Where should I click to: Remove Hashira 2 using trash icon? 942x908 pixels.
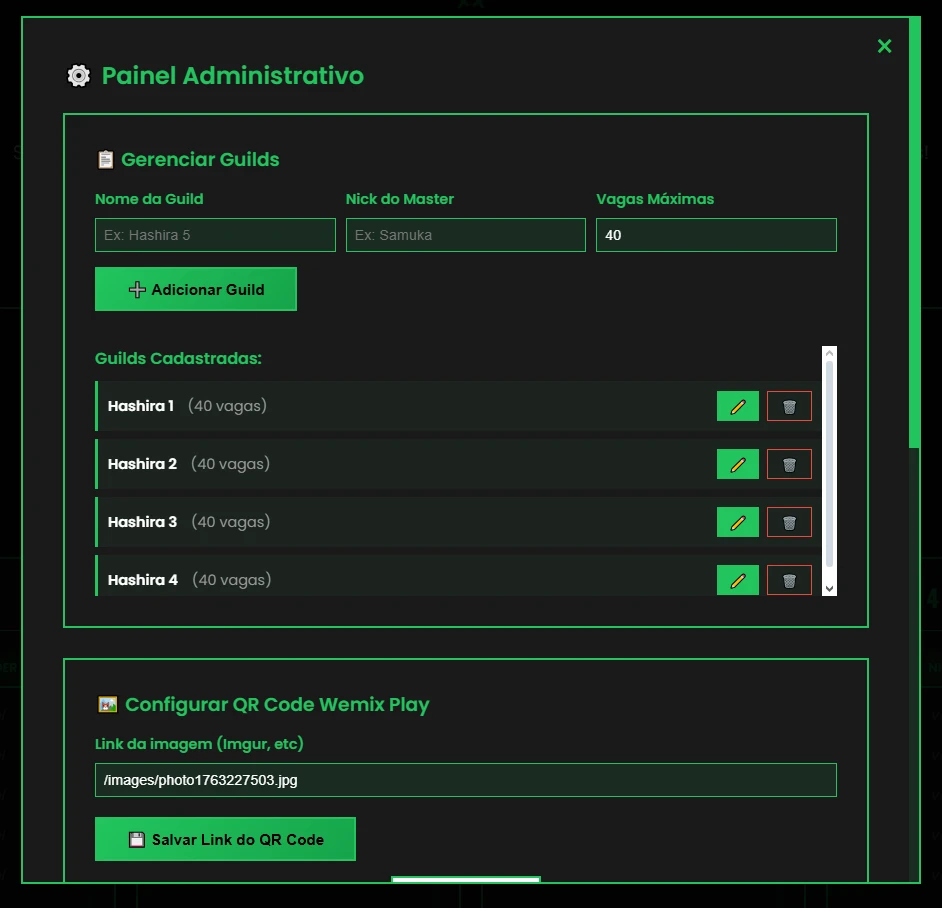pos(789,464)
